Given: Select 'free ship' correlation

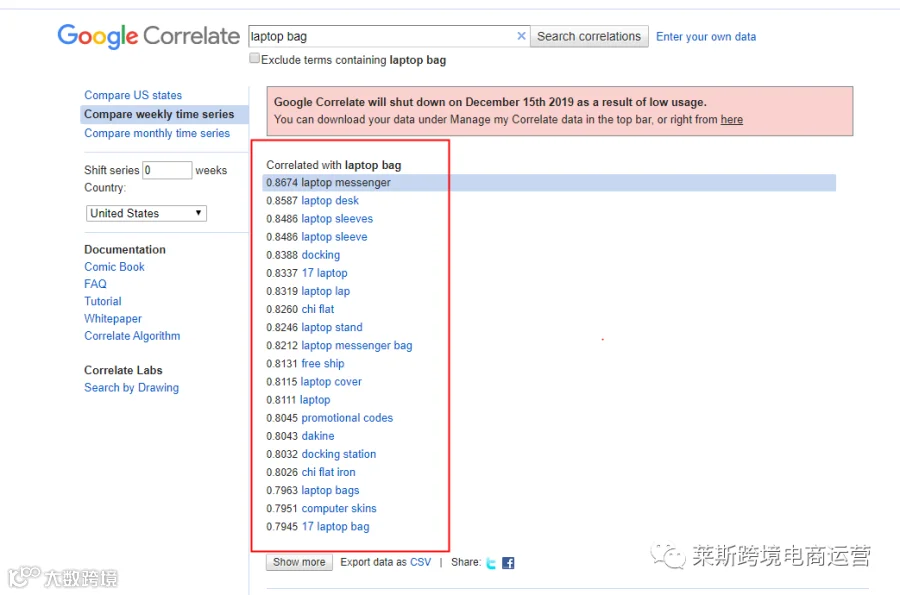Looking at the screenshot, I should pyautogui.click(x=323, y=363).
